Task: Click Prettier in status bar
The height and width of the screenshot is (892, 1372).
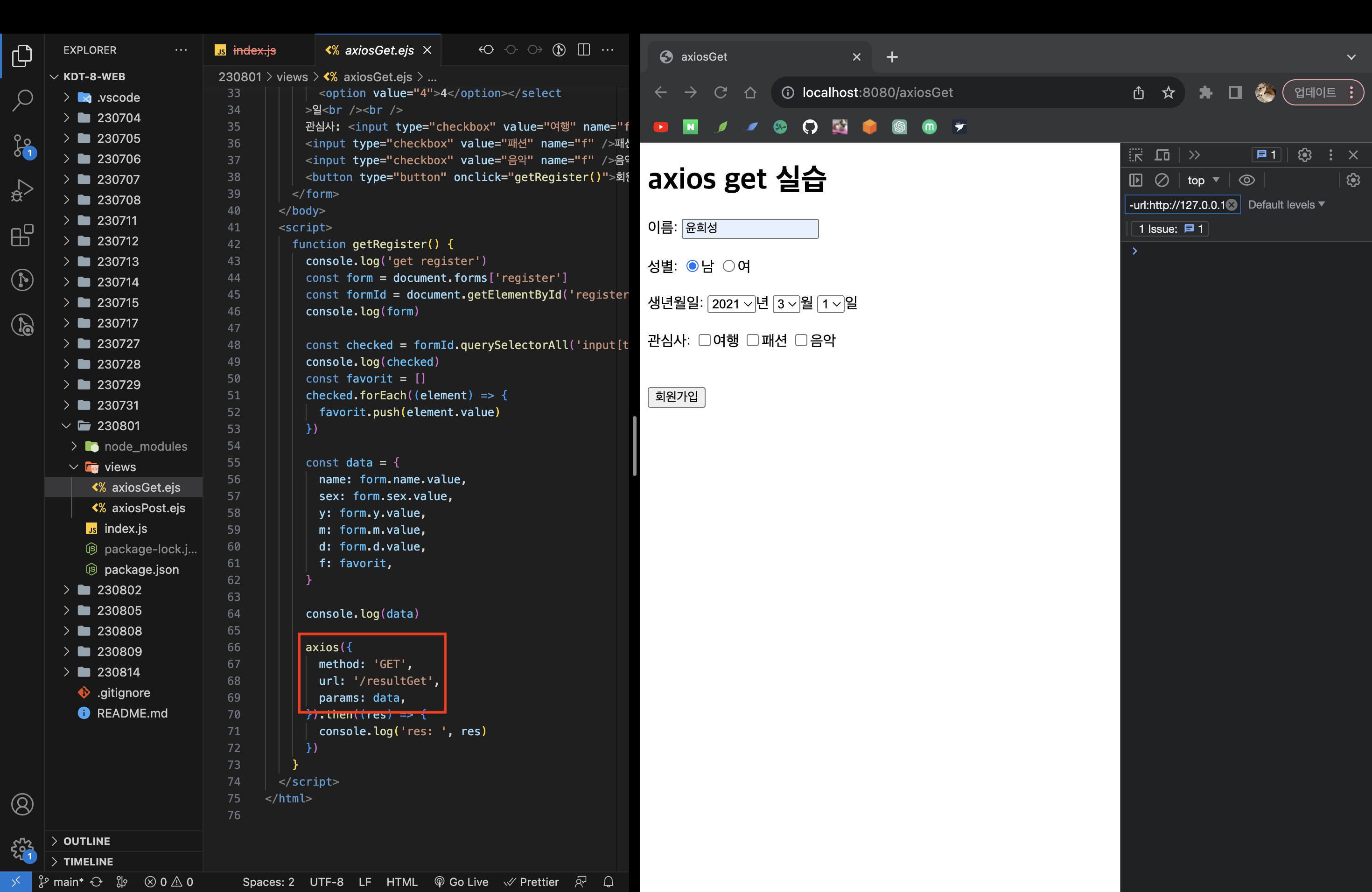Action: pos(531,882)
